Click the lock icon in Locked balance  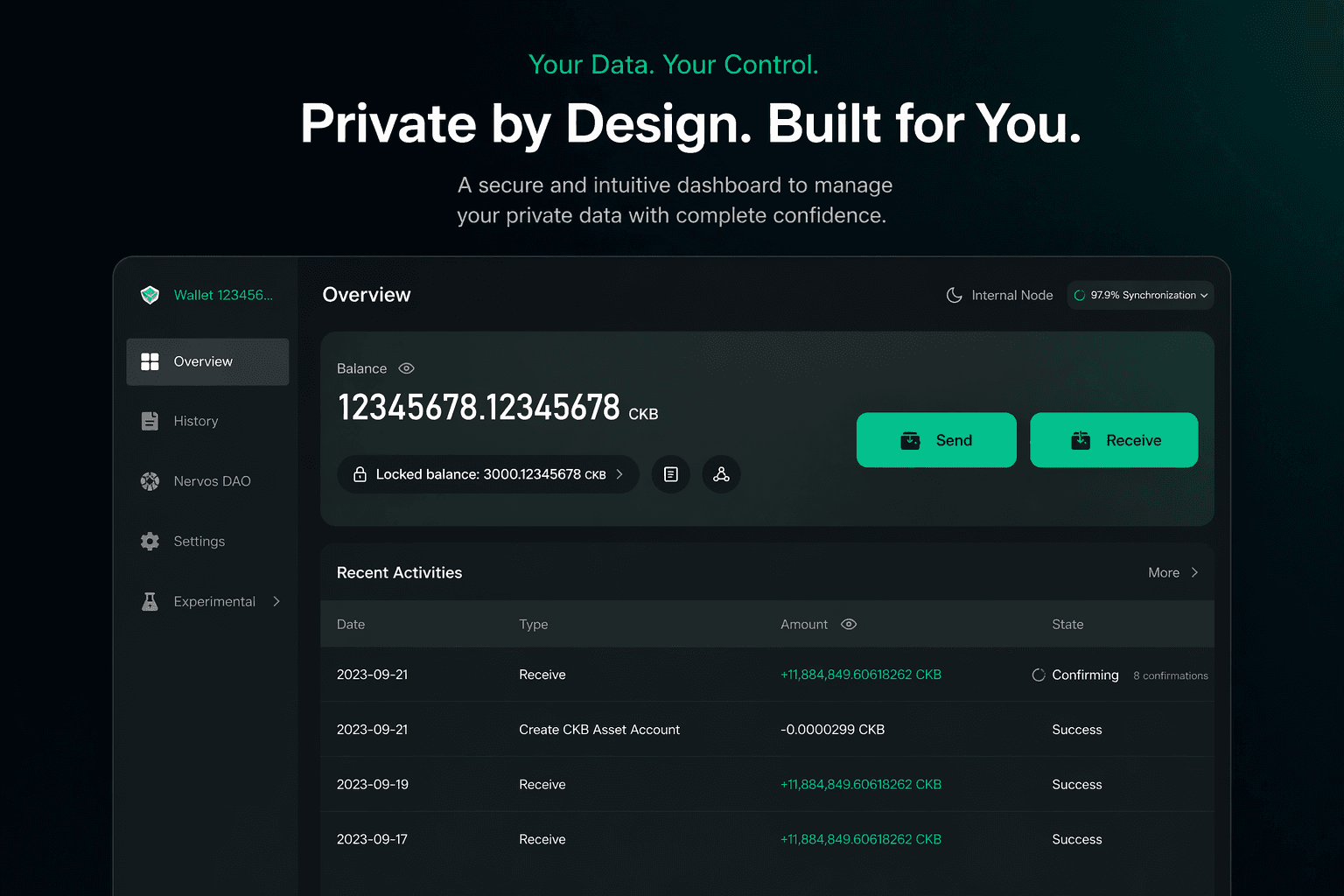[x=360, y=474]
